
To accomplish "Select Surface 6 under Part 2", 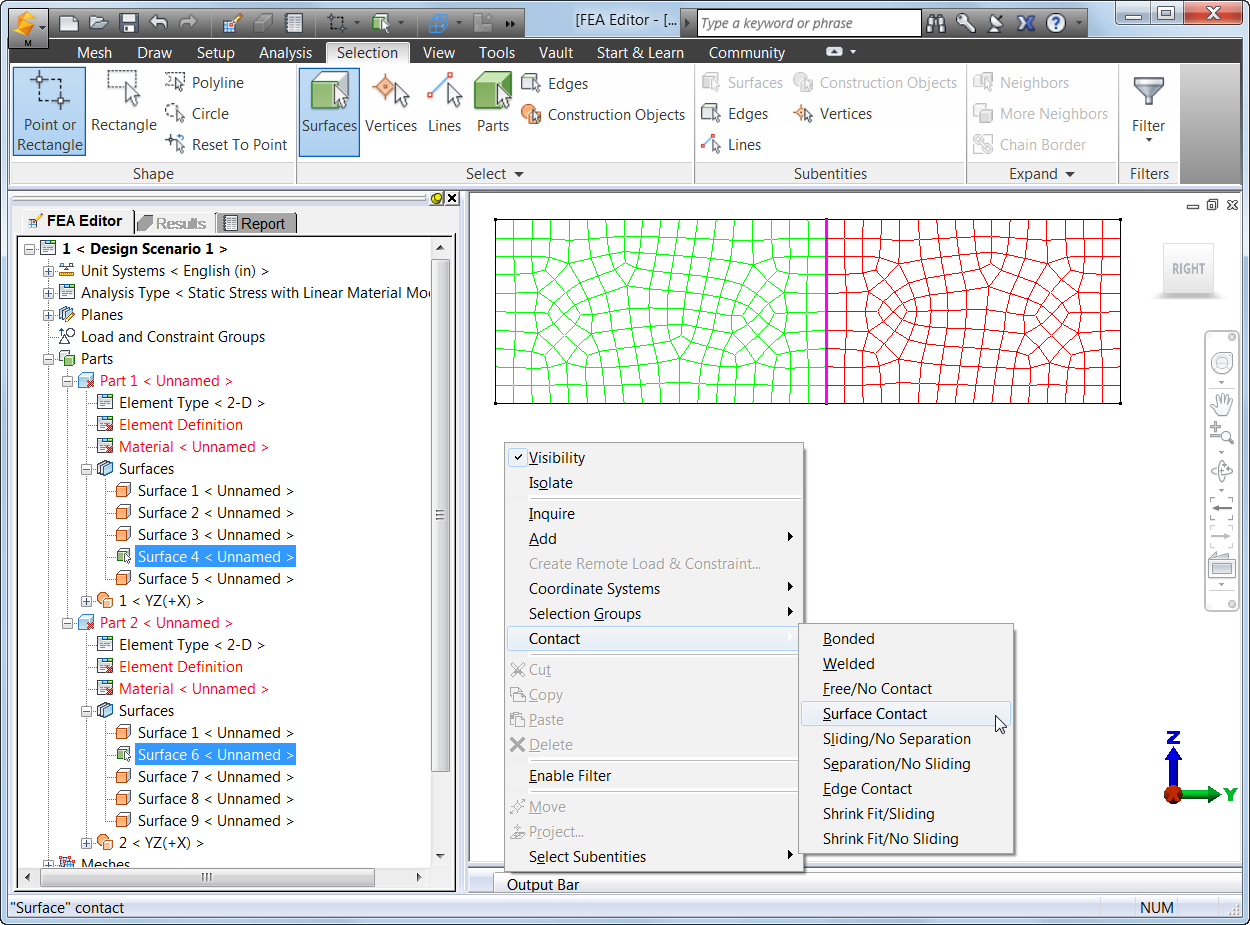I will (x=215, y=755).
